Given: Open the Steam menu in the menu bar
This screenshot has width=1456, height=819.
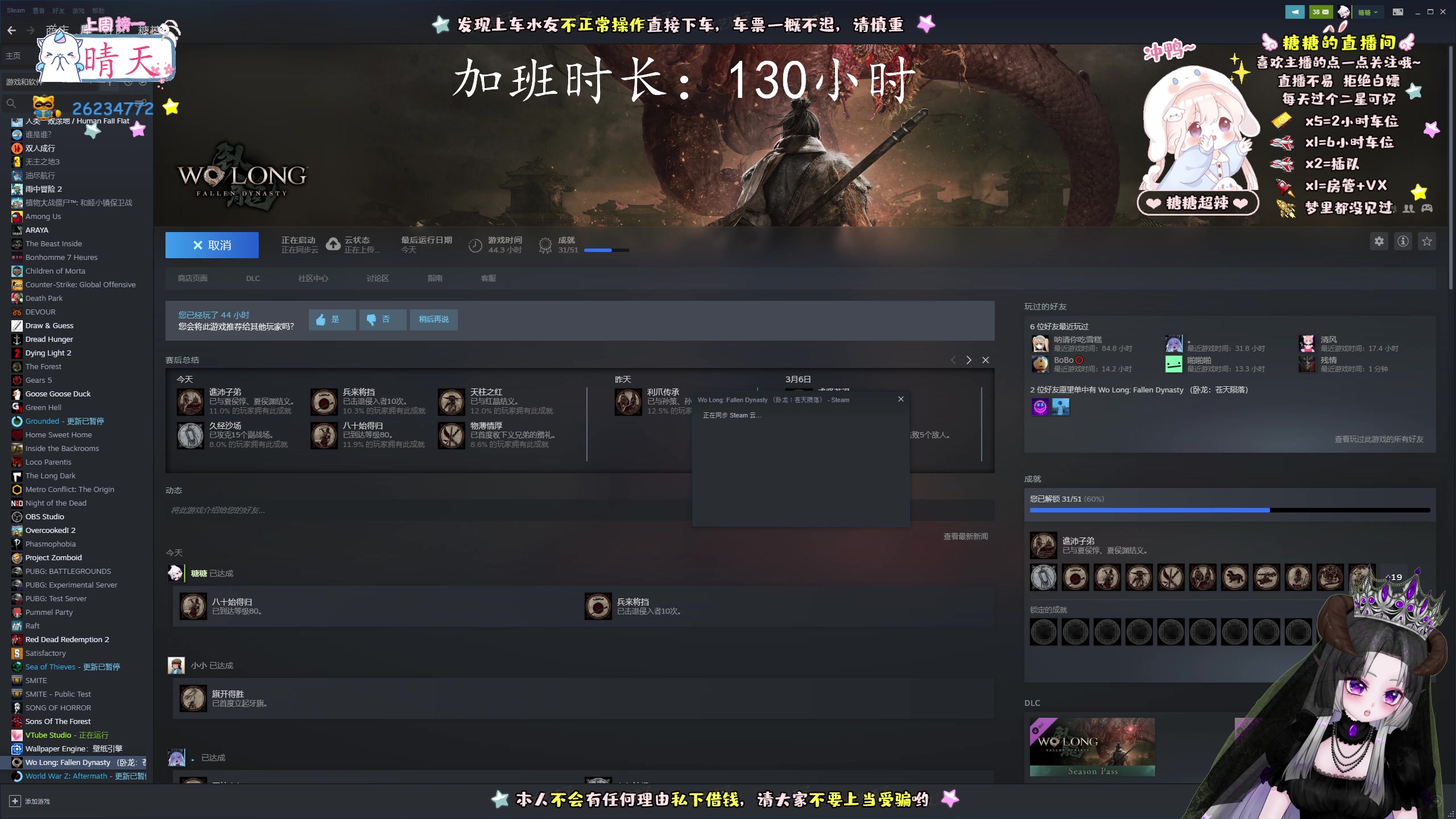Looking at the screenshot, I should [x=16, y=11].
